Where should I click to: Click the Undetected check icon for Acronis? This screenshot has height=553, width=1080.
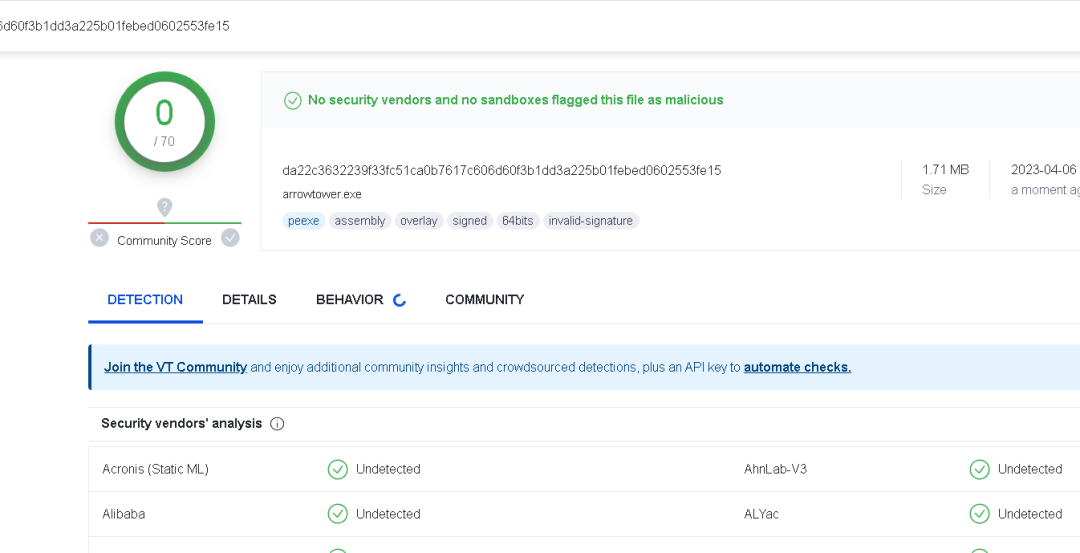tap(338, 469)
